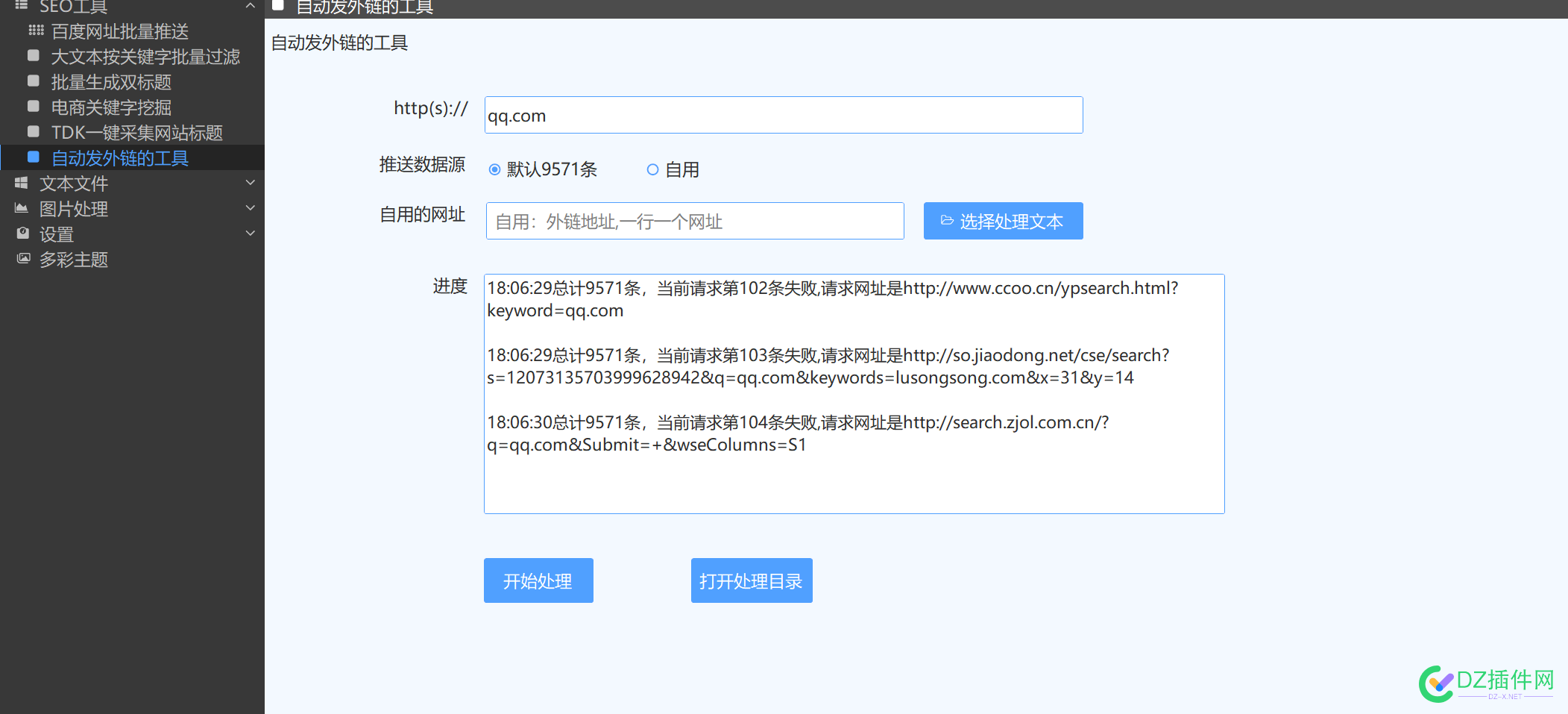Click the 进度 label
This screenshot has height=714, width=1568.
450,286
